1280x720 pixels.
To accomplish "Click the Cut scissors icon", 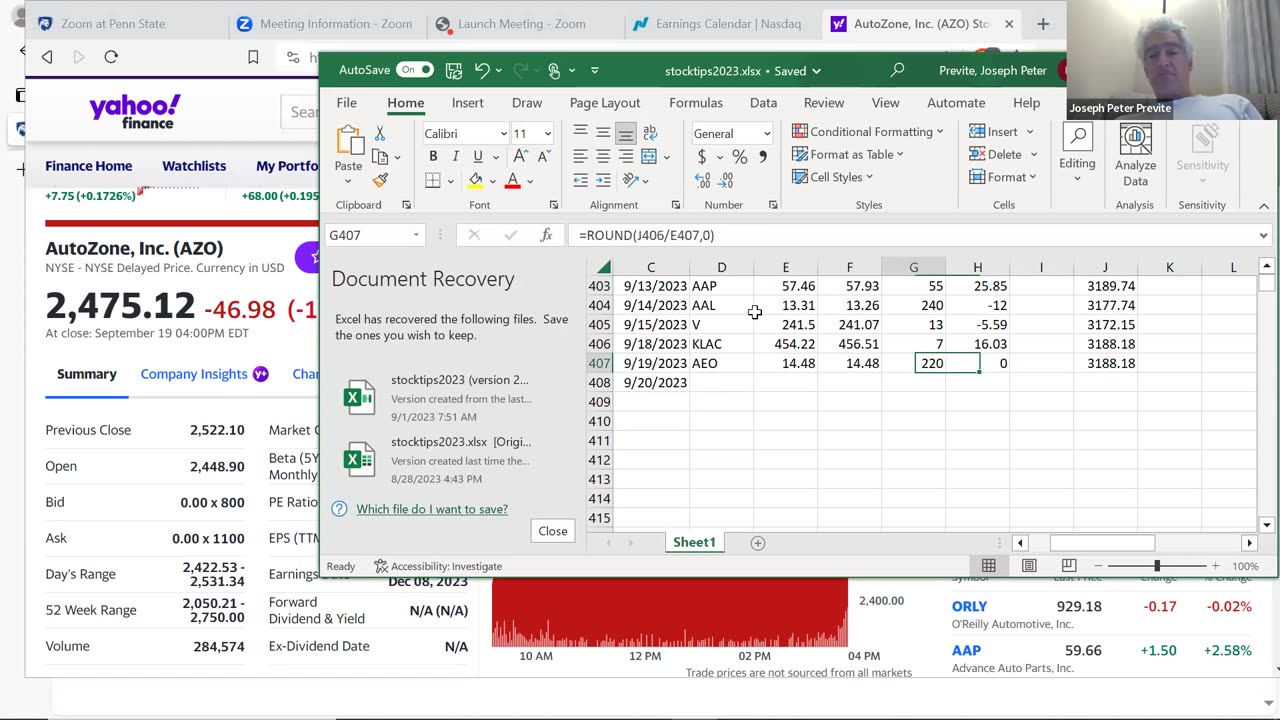I will pyautogui.click(x=380, y=133).
